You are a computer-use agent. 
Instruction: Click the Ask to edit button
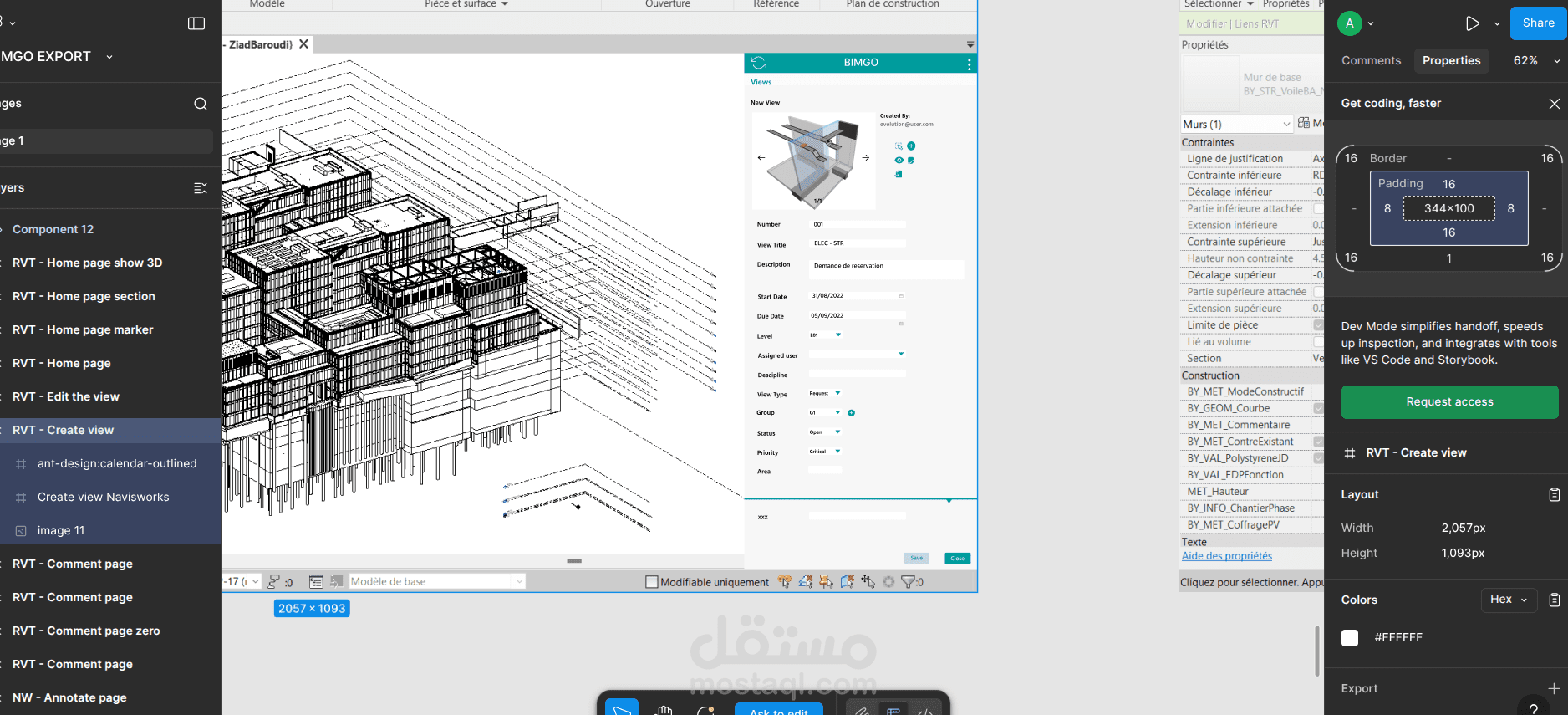click(x=778, y=710)
